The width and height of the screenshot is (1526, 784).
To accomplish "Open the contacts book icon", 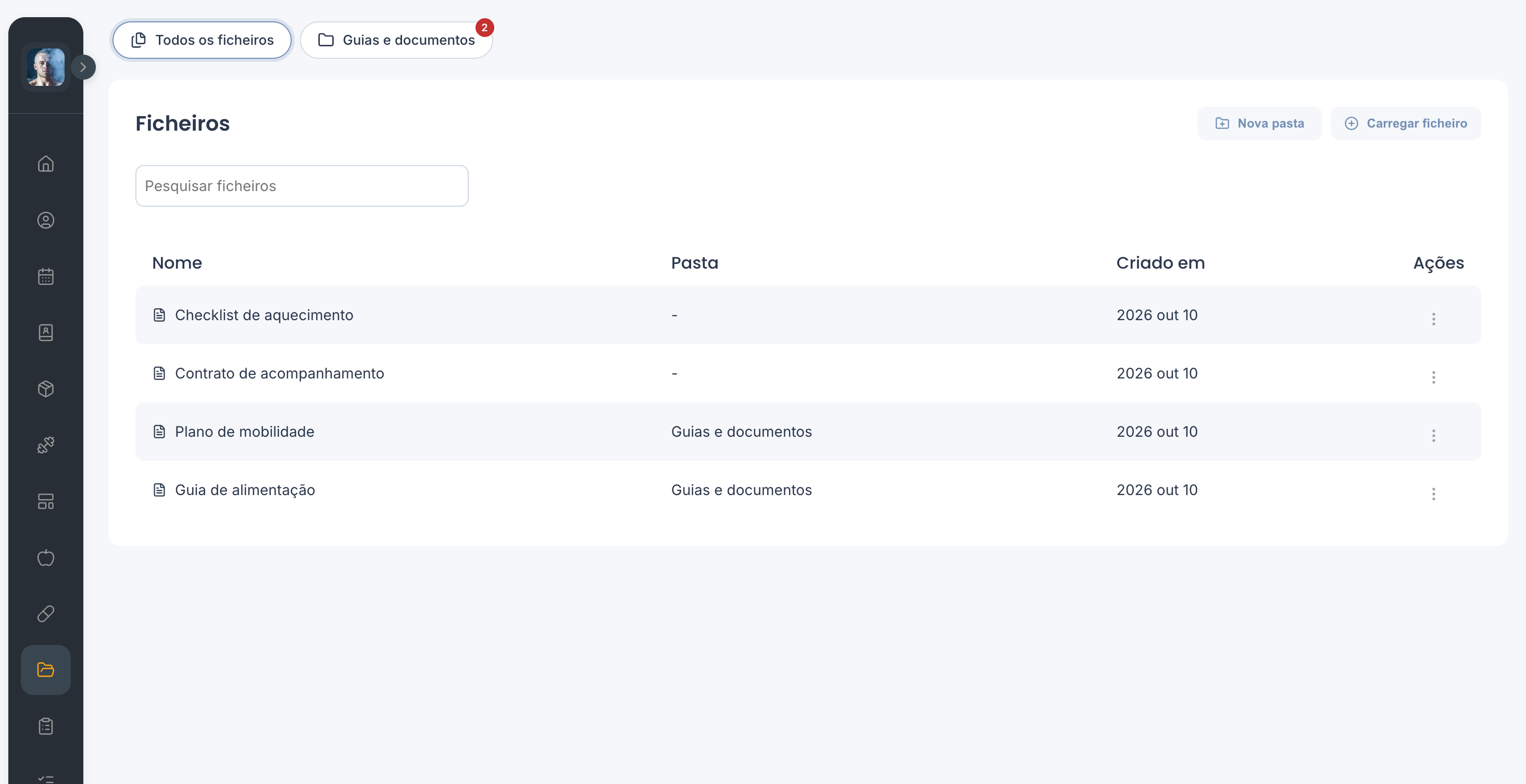I will coord(46,333).
